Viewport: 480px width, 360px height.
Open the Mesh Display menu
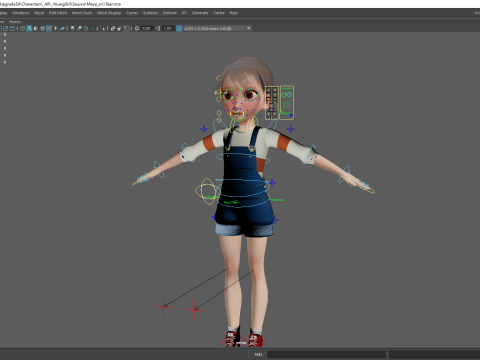109,13
